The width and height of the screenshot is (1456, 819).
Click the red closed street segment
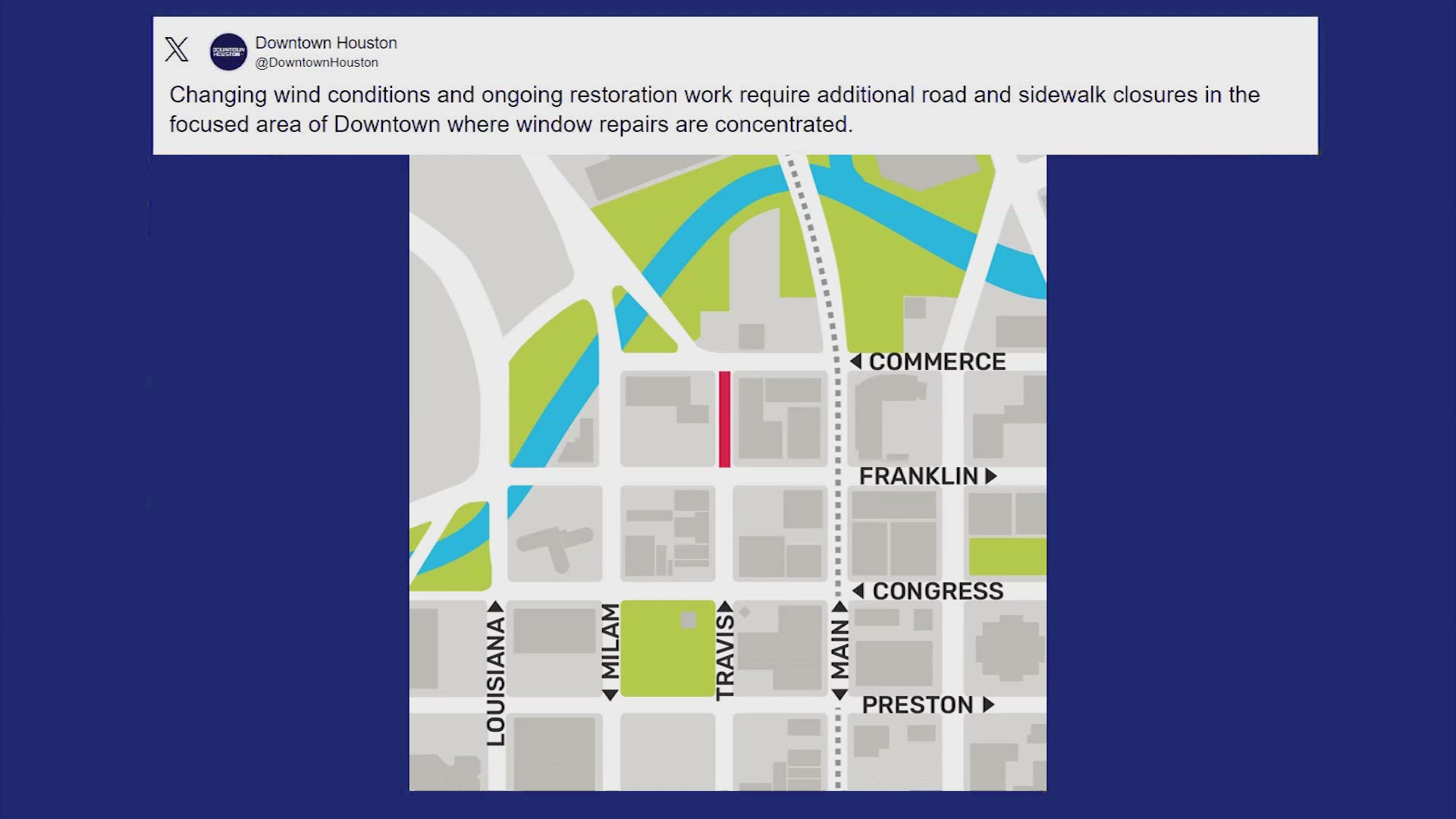[724, 419]
